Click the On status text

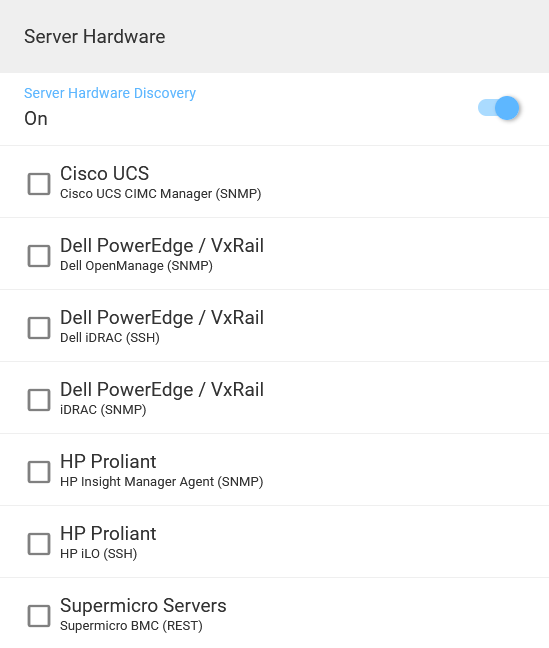point(36,119)
